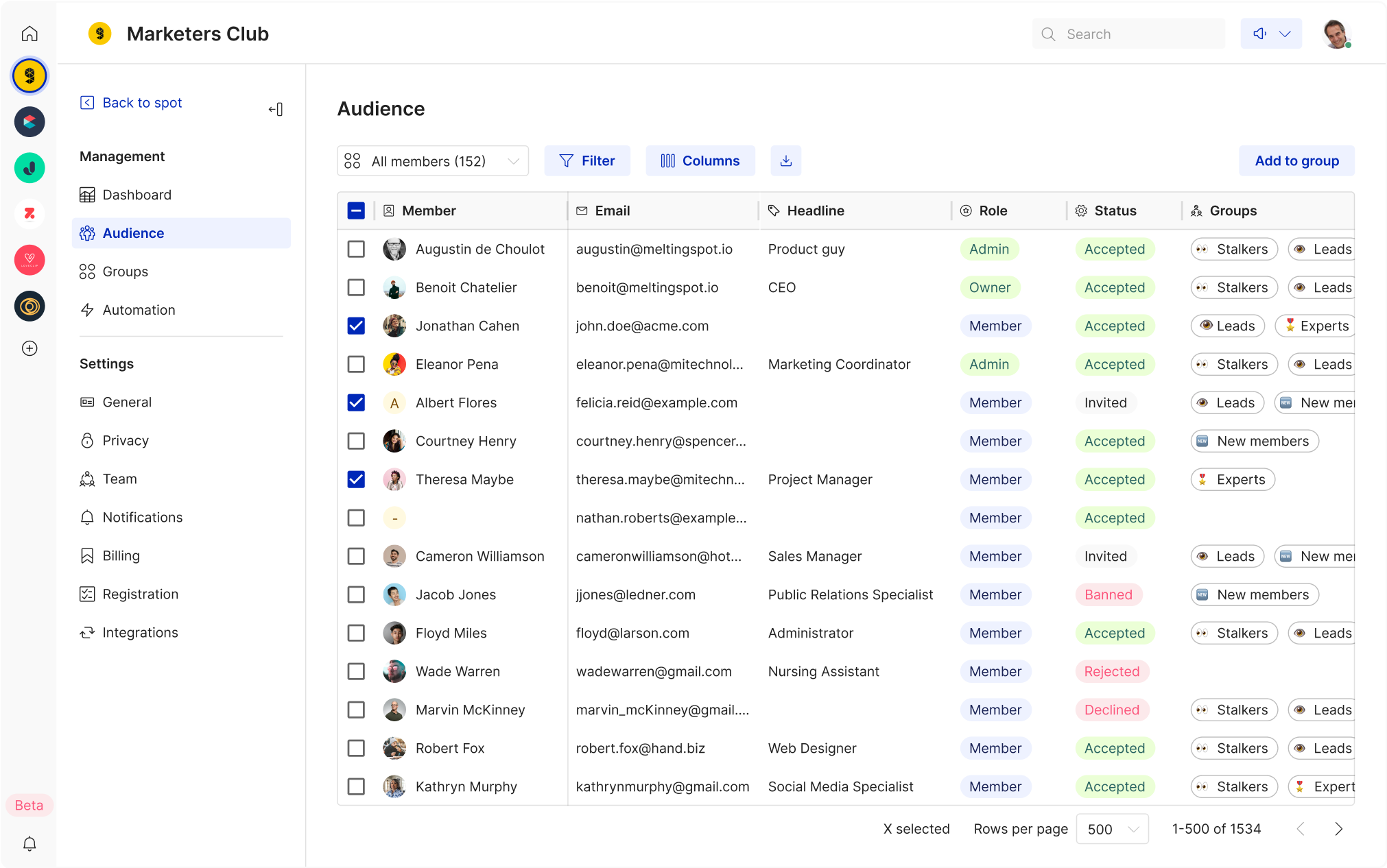Uncheck Jonathan Cahen's row checkbox
The height and width of the screenshot is (868, 1387).
(356, 326)
